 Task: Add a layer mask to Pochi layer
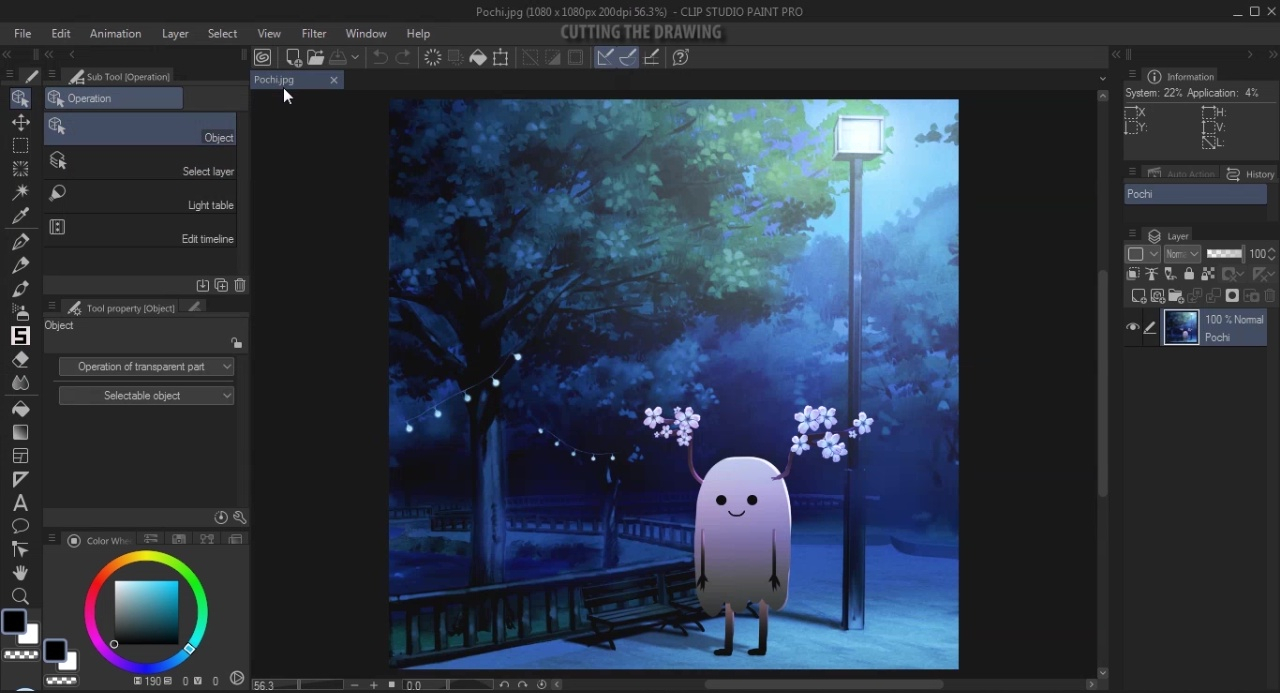tap(1231, 296)
